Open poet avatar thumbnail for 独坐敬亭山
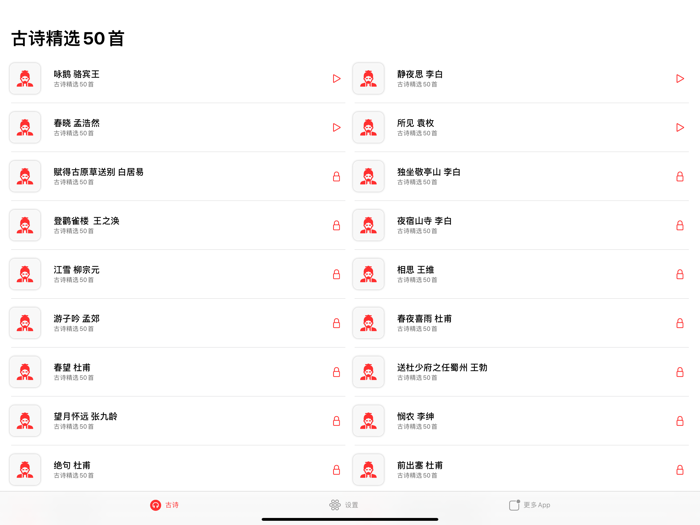This screenshot has width=700, height=525. [368, 176]
